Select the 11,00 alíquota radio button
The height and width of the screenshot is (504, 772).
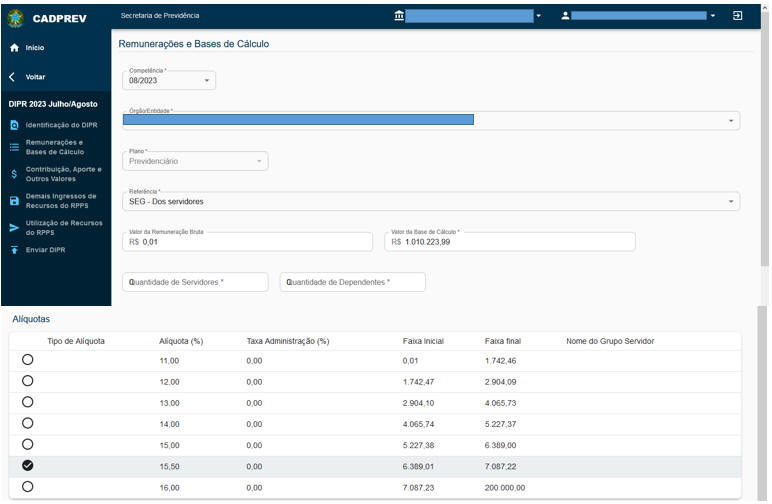[x=27, y=360]
